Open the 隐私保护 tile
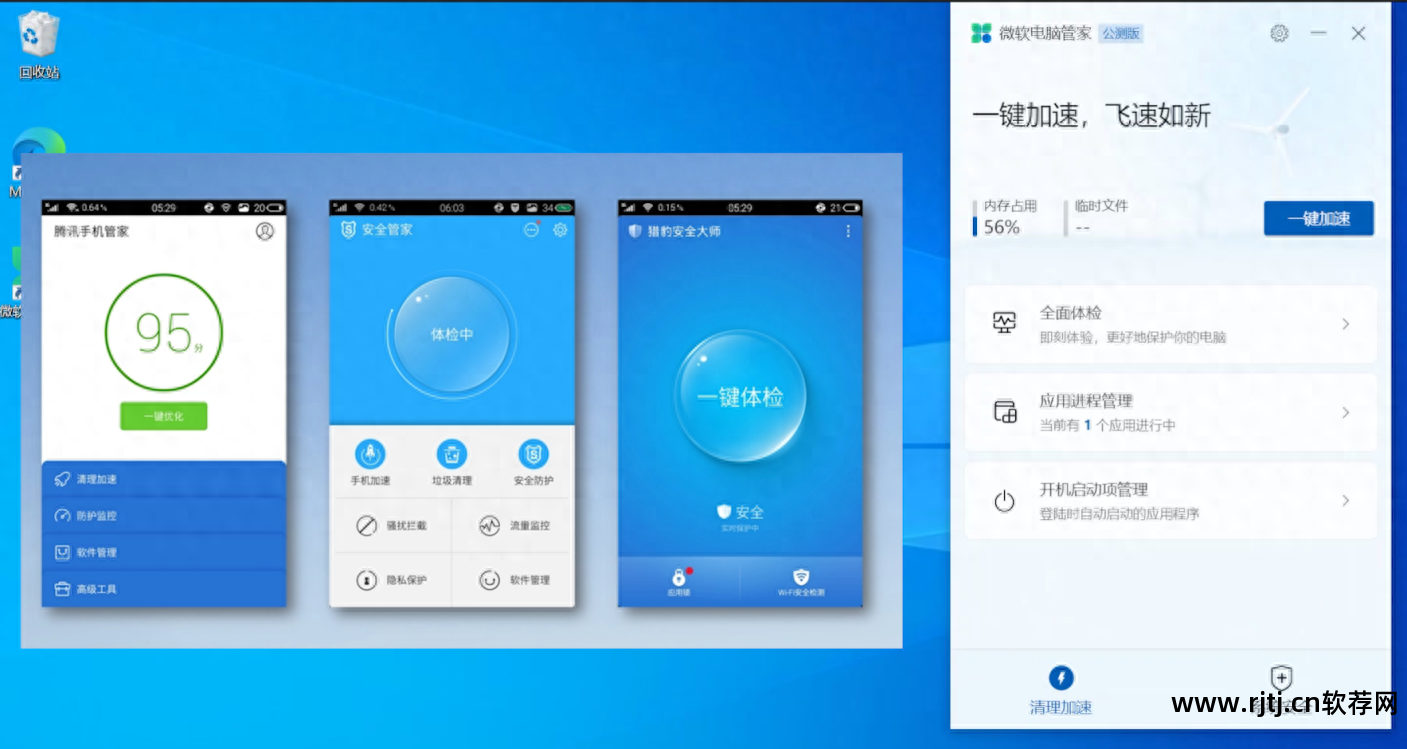 (392, 580)
